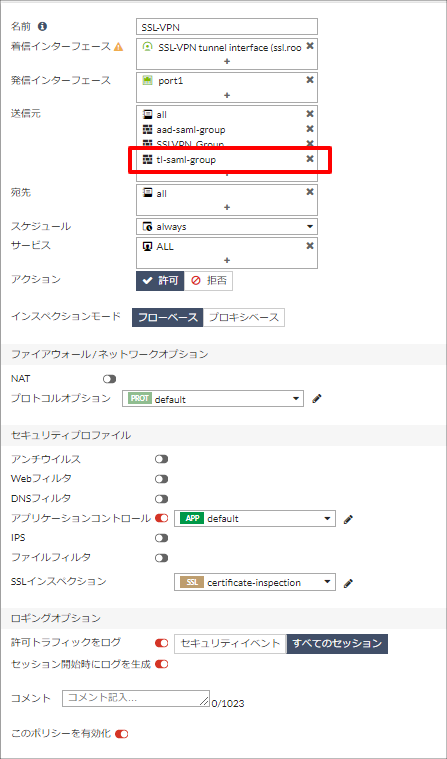The image size is (447, 759).
Task: Click the port1 interface icon
Action: [148, 81]
